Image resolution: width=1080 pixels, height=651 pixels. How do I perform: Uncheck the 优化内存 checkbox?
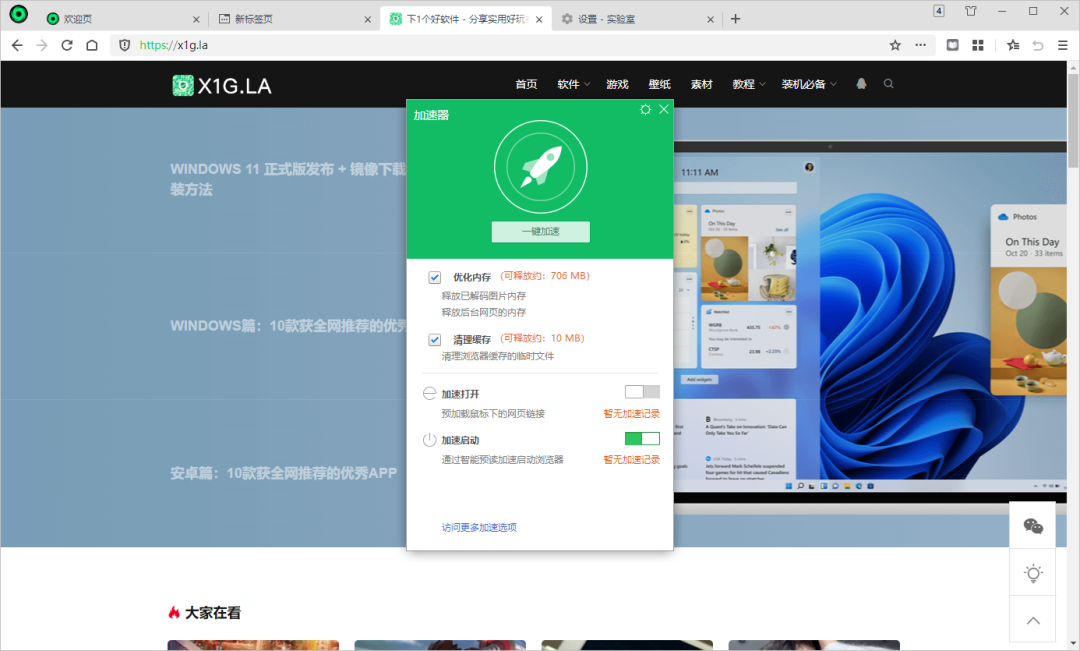click(435, 278)
